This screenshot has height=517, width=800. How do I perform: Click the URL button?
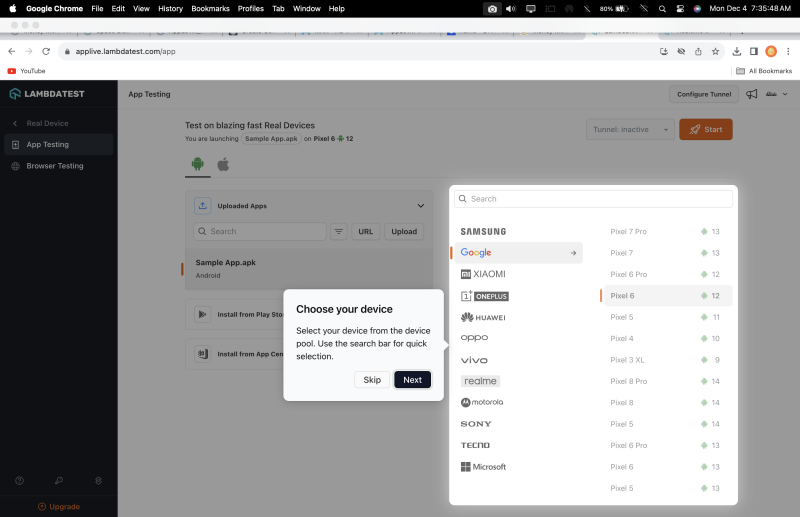(365, 231)
